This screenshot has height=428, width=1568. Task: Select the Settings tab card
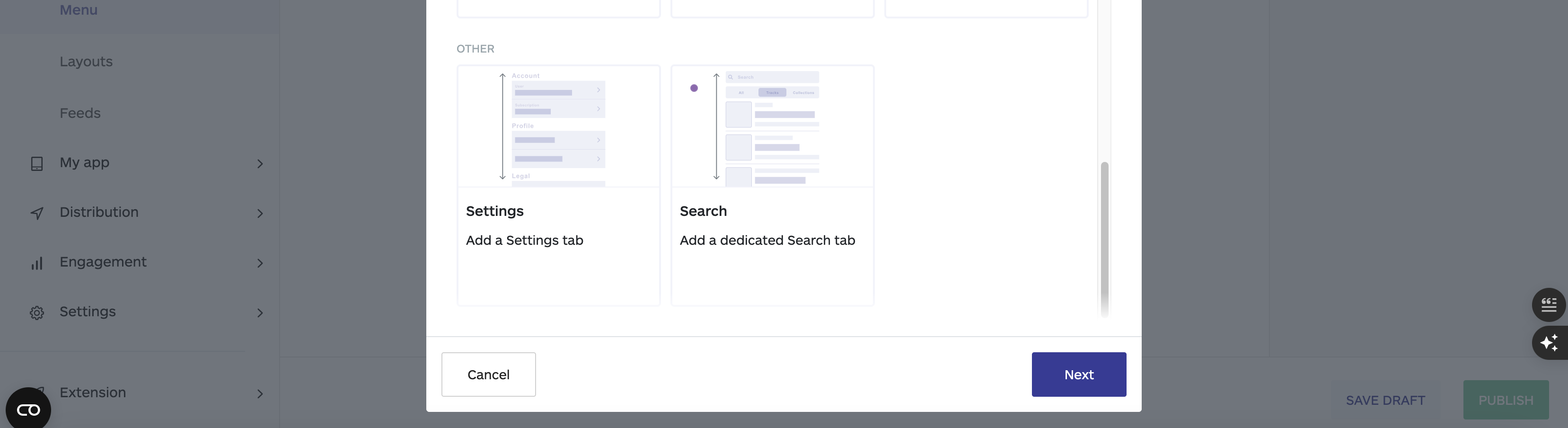(558, 185)
